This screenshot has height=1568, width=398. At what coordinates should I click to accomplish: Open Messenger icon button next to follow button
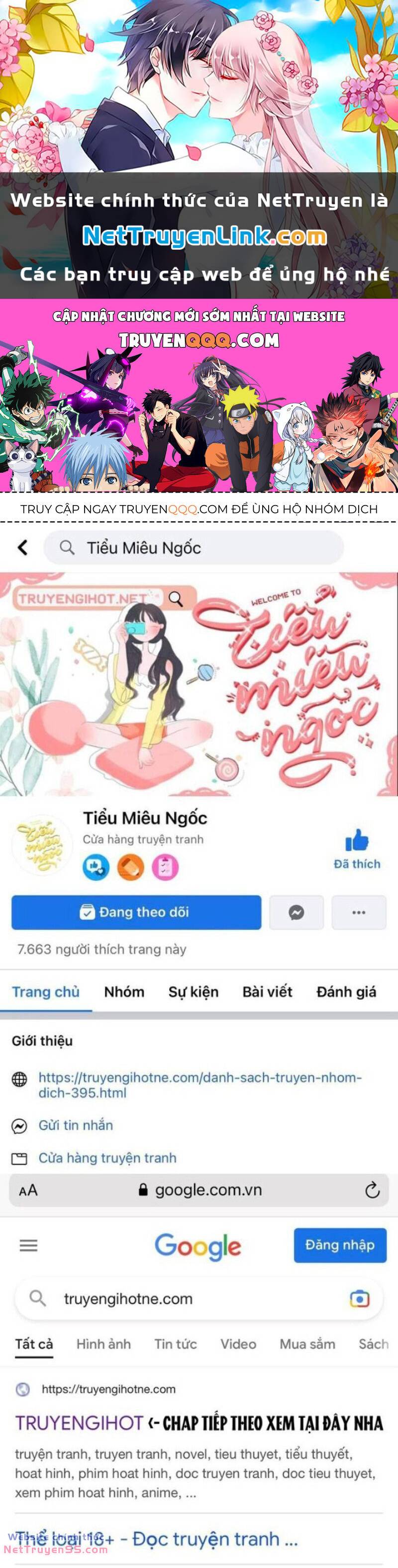point(297,913)
